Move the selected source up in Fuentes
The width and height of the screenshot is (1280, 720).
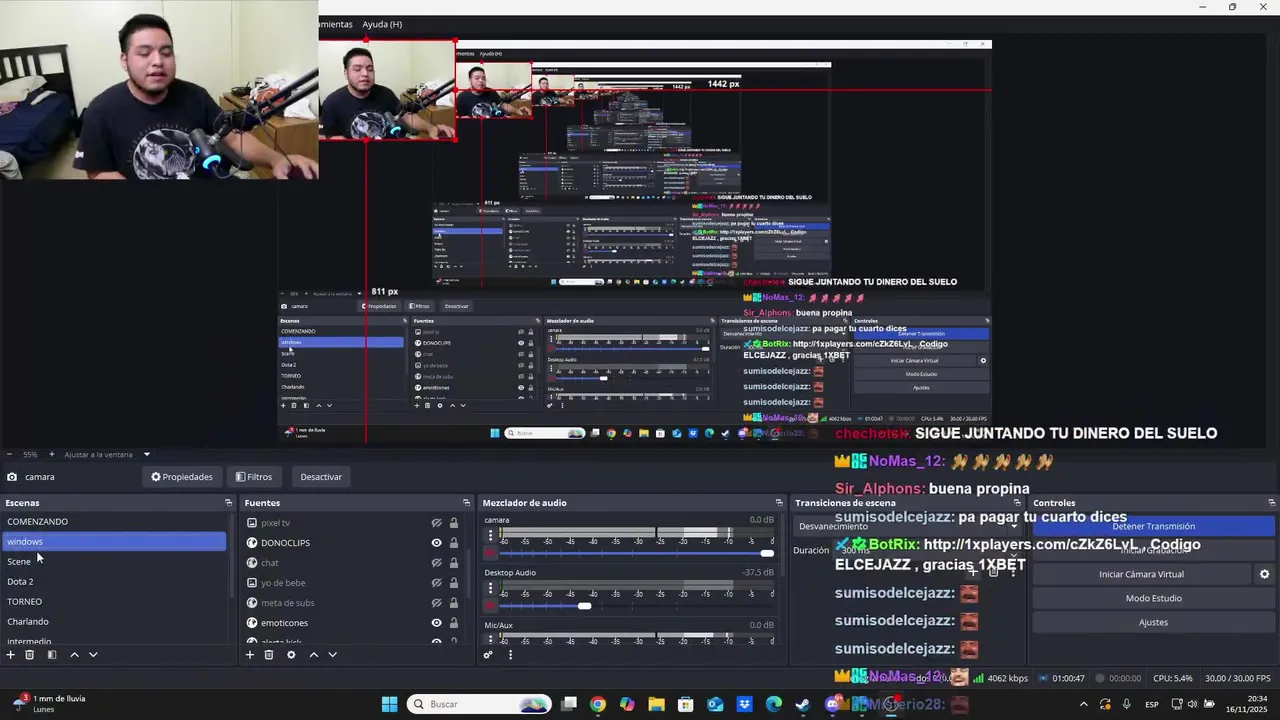click(x=313, y=655)
